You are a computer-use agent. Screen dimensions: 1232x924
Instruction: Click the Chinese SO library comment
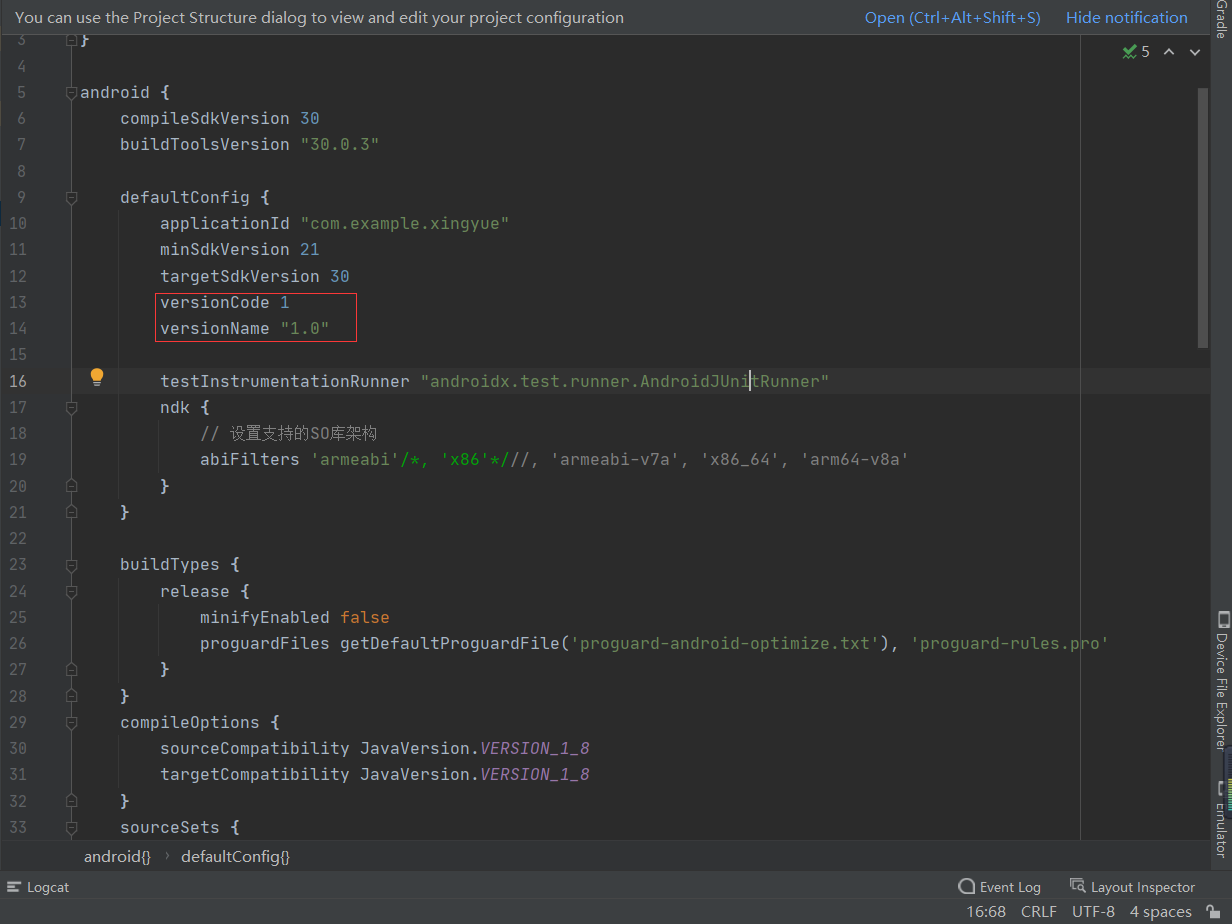tap(288, 433)
